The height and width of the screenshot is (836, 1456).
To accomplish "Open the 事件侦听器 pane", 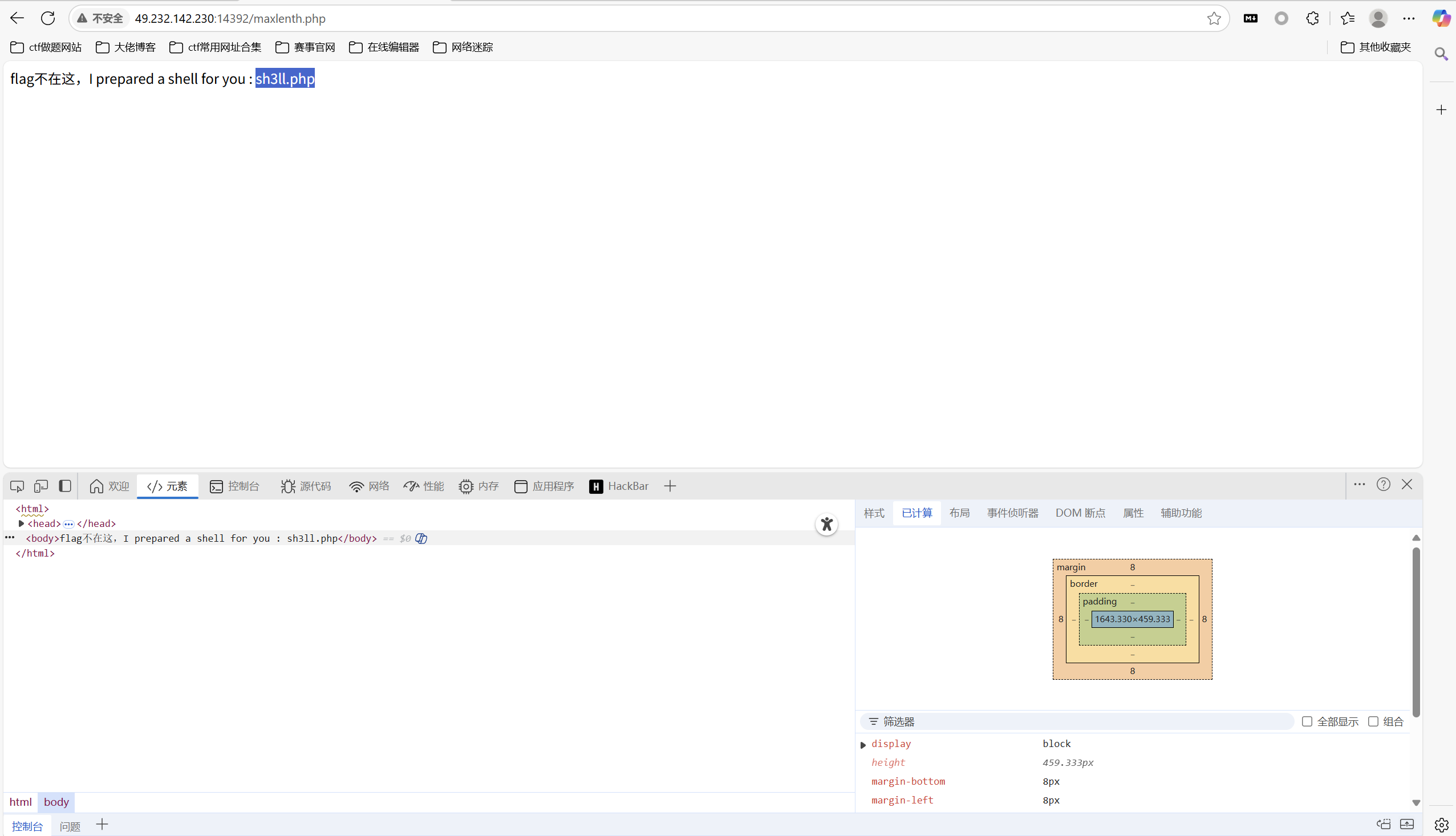I will [x=1012, y=513].
